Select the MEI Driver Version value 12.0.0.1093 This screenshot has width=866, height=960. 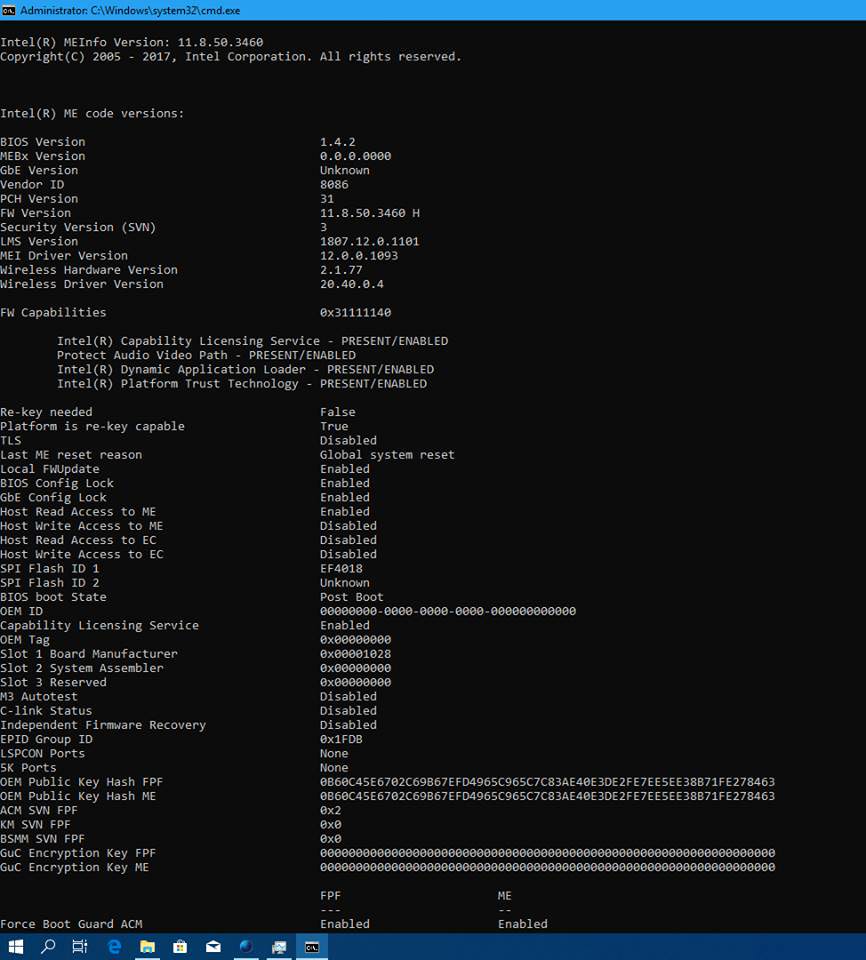click(x=359, y=255)
